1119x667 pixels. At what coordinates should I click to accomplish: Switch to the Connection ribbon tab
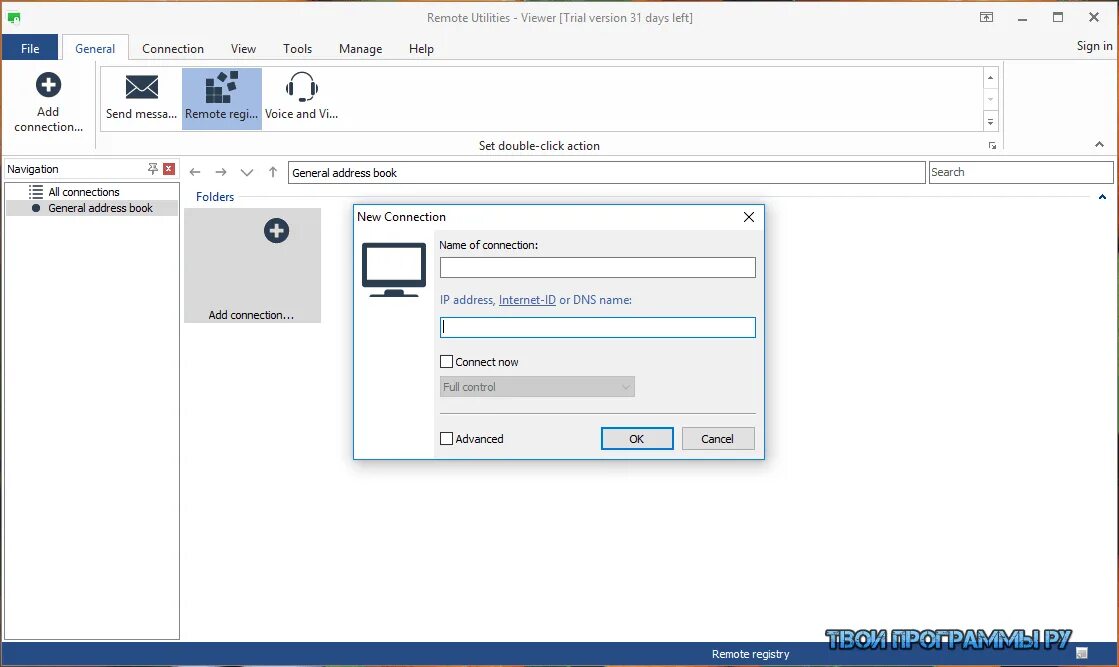173,49
